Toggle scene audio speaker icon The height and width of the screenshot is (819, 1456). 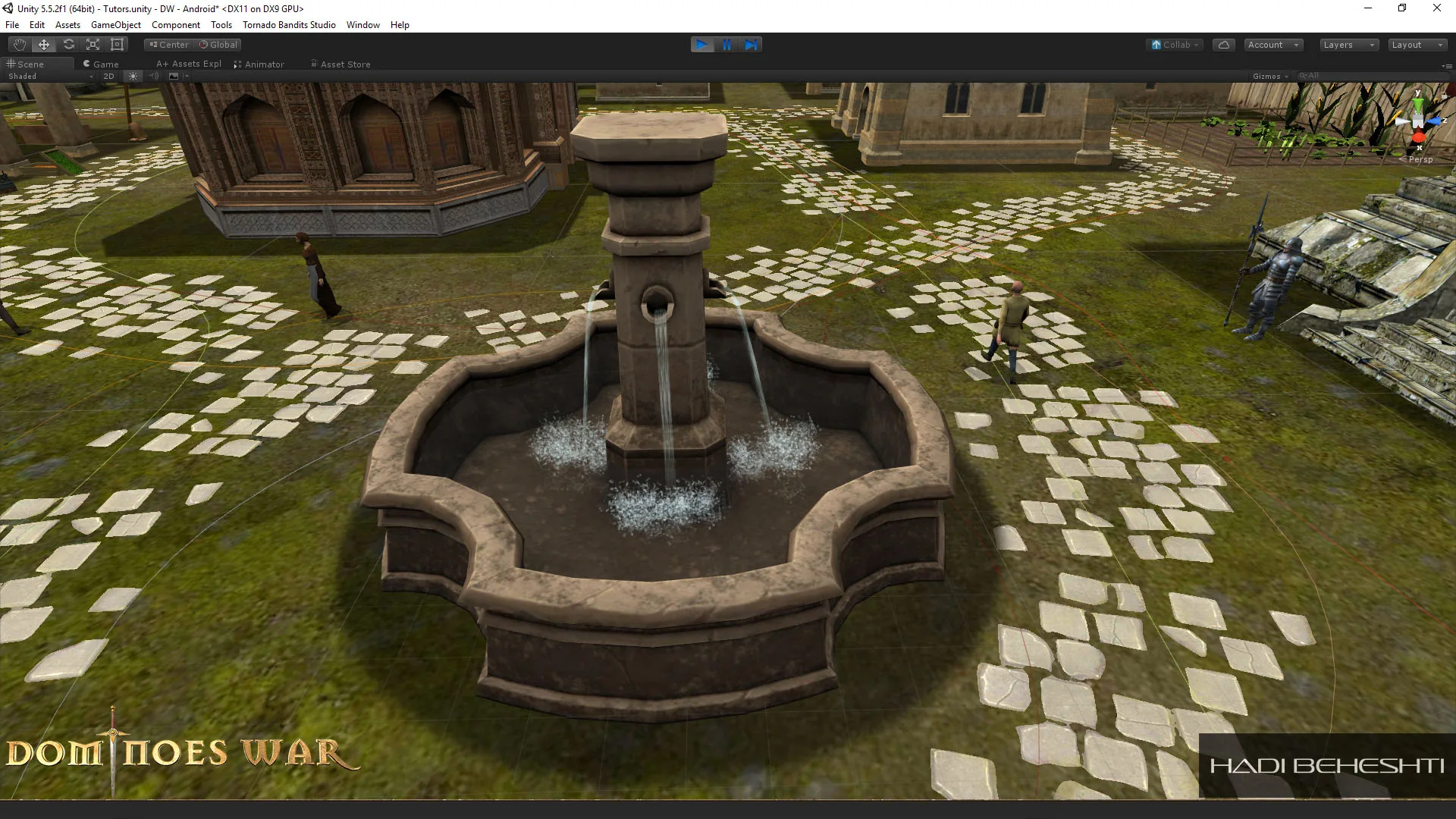click(x=154, y=76)
